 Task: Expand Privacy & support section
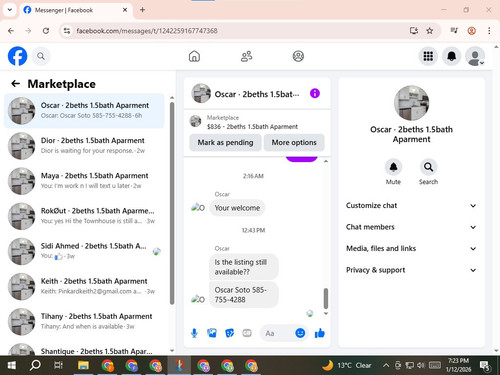(411, 270)
